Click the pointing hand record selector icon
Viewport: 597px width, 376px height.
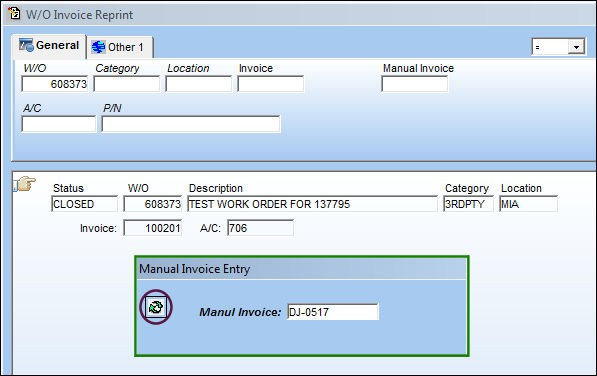click(25, 184)
